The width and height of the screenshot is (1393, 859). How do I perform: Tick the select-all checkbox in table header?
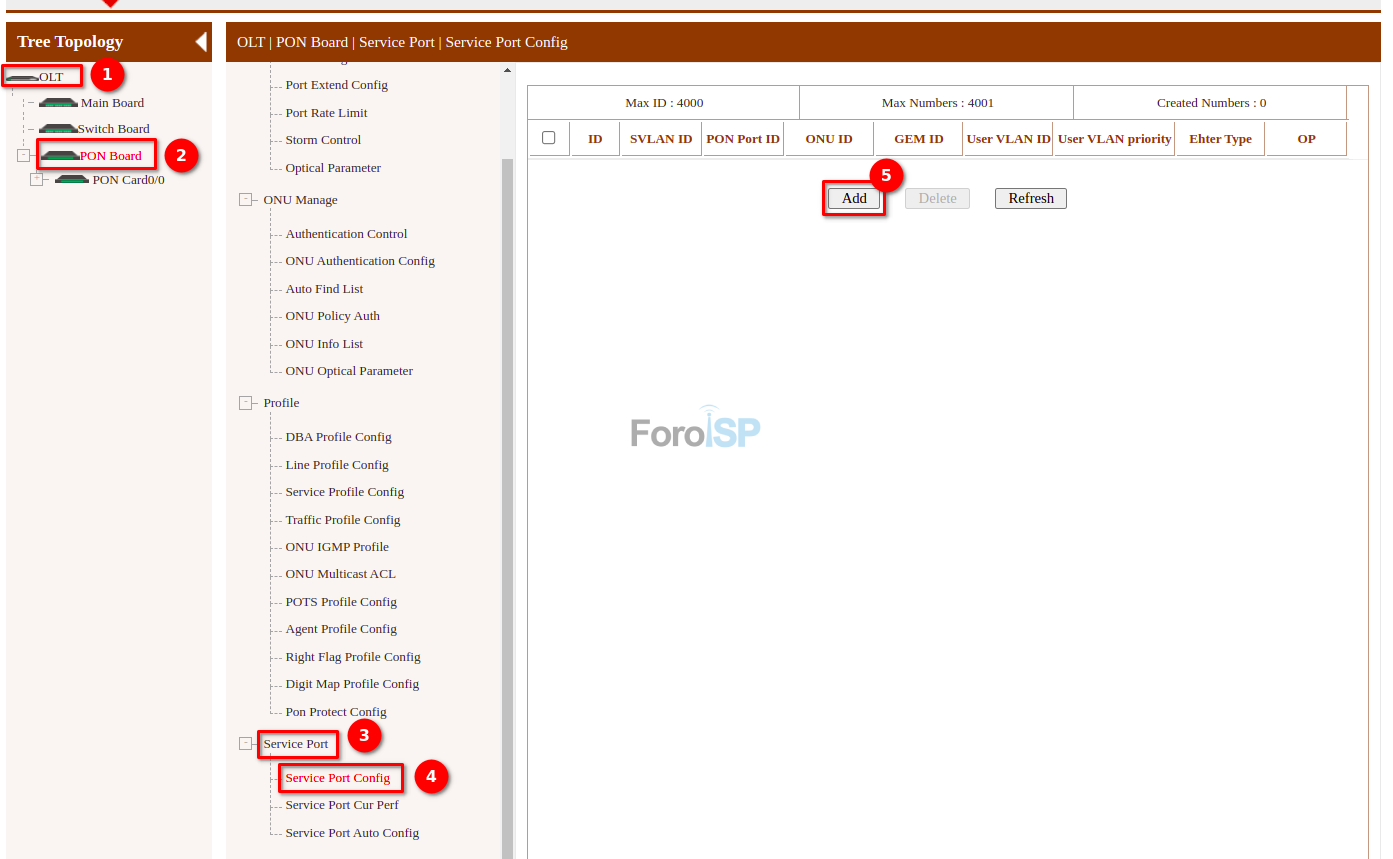(548, 138)
